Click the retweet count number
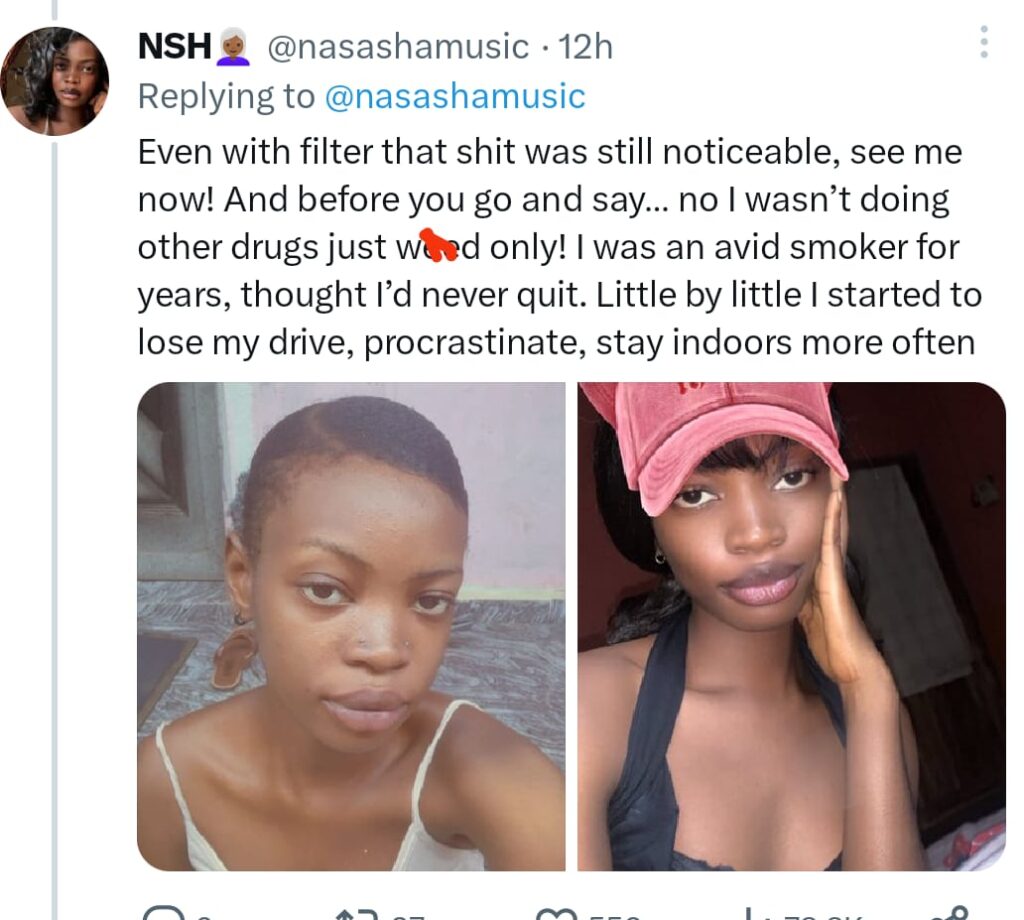The image size is (1024, 920). click(x=406, y=915)
